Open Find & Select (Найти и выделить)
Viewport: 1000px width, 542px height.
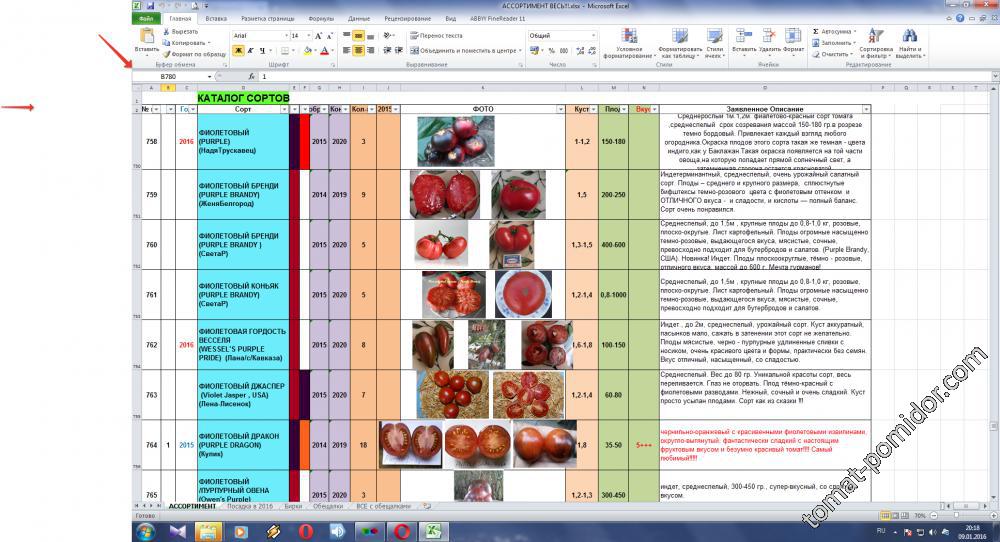[x=910, y=43]
